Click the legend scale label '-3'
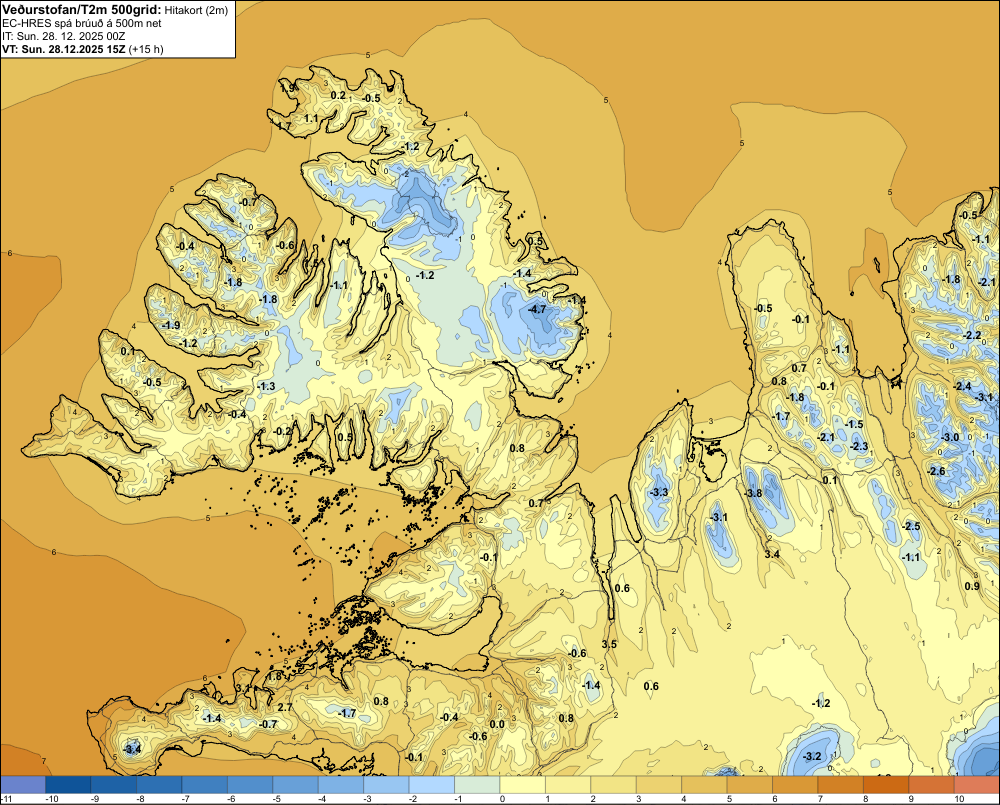The height and width of the screenshot is (805, 1000). [x=367, y=799]
